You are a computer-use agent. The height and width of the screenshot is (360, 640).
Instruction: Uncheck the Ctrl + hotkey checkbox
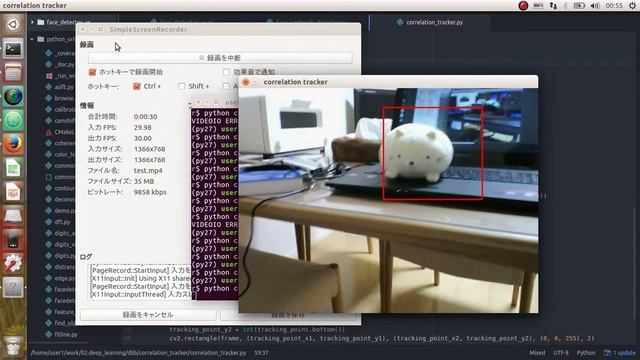tap(137, 86)
